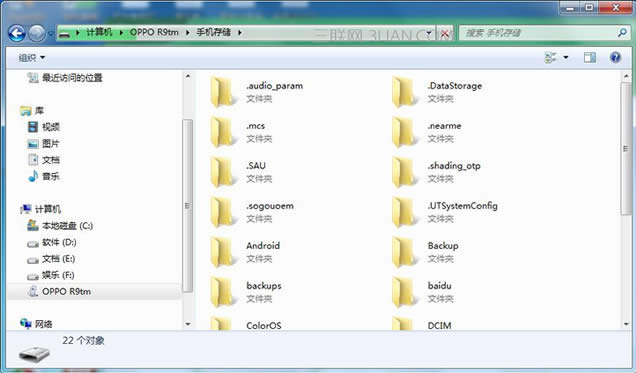Screen dimensions: 636x373
Task: Expand the arrow after 手机存储 breadcrumb
Action: 240,32
